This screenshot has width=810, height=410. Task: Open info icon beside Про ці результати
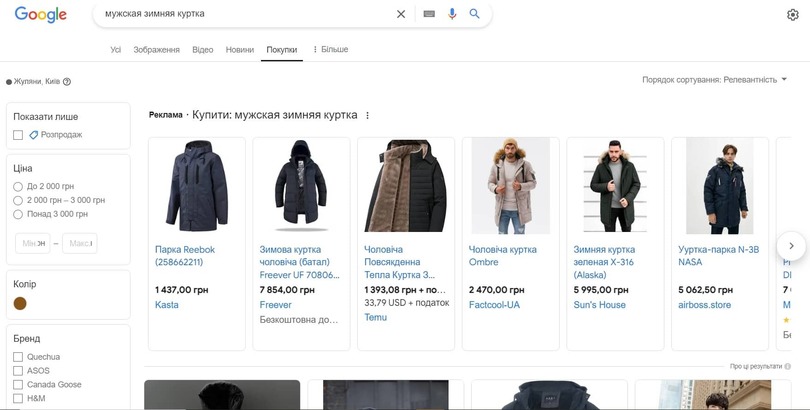pyautogui.click(x=787, y=366)
